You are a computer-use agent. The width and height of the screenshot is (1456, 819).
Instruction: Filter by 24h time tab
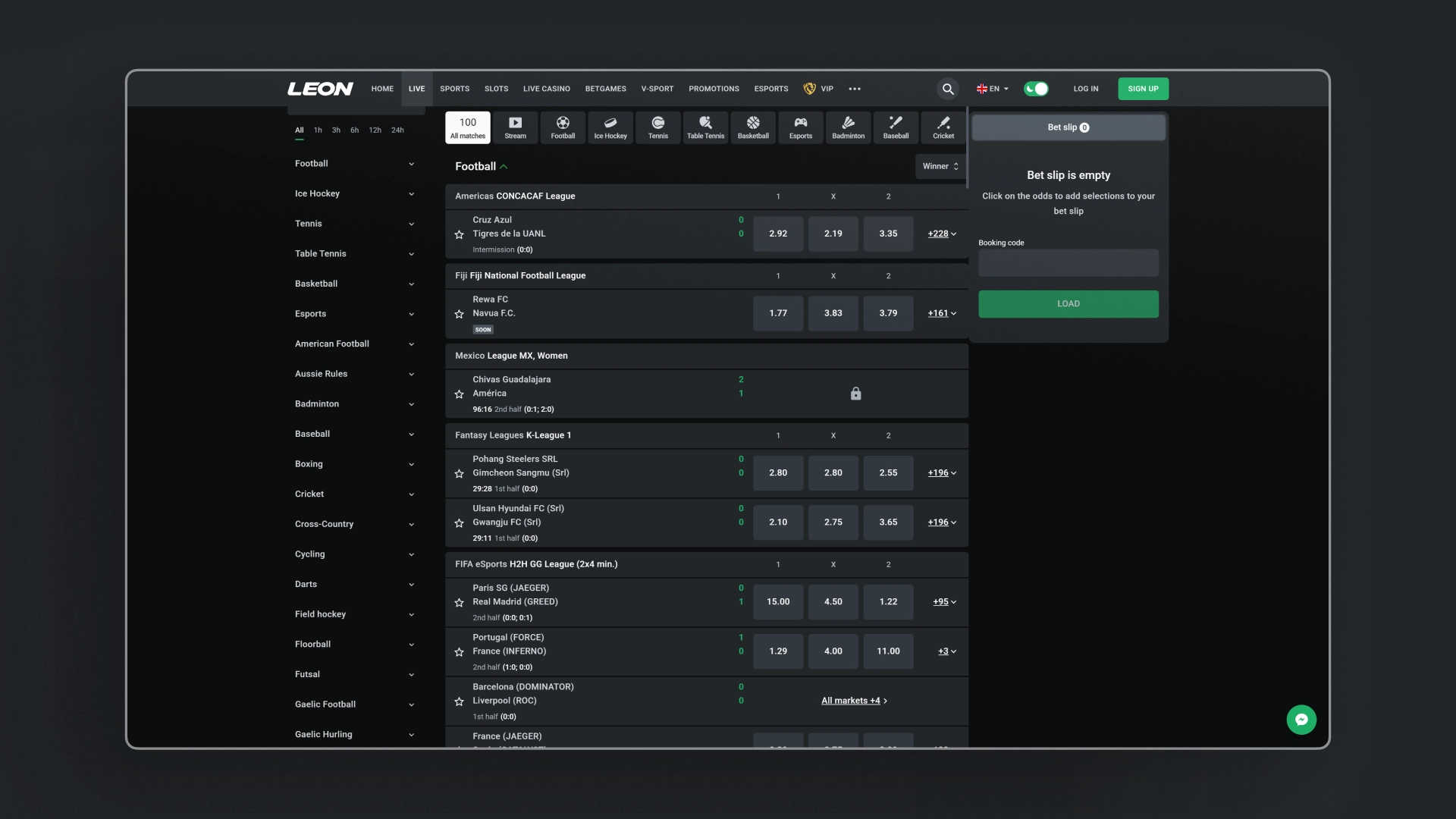coord(397,130)
